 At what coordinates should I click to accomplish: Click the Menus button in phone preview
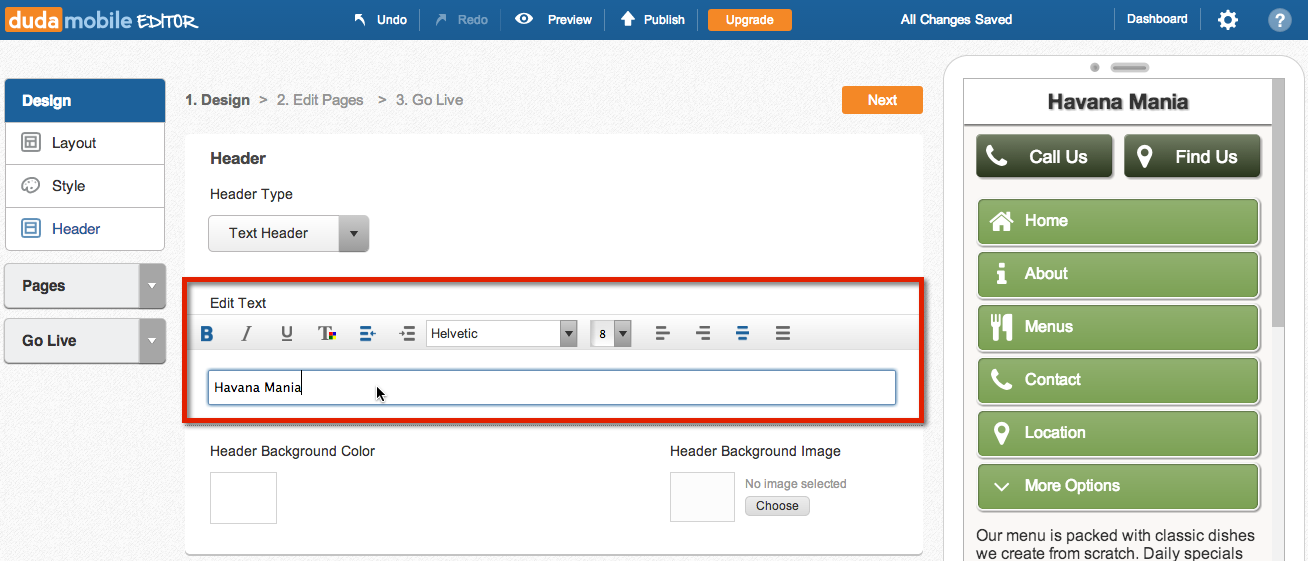click(1118, 327)
